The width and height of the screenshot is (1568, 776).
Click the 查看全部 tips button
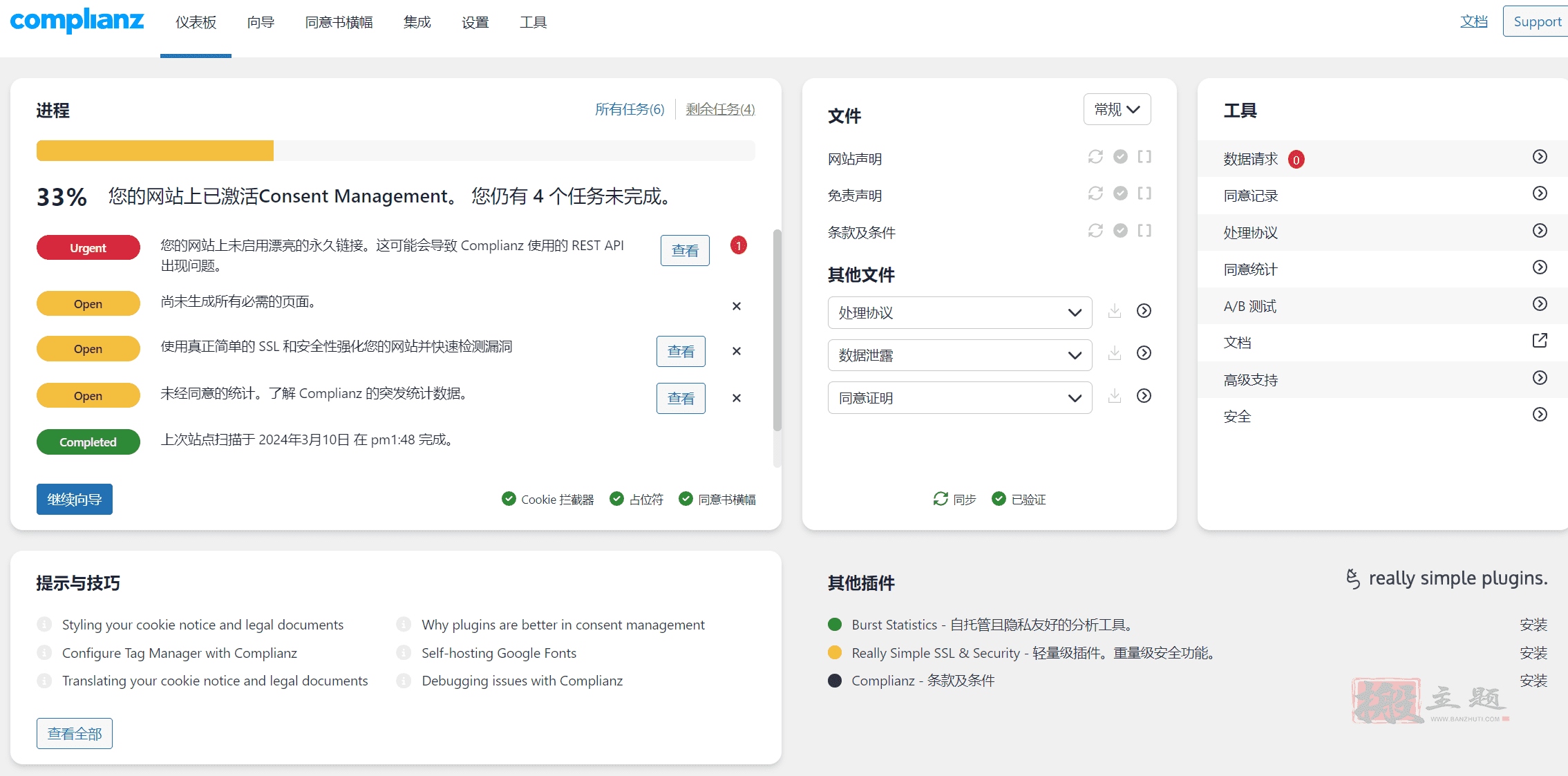pos(75,734)
